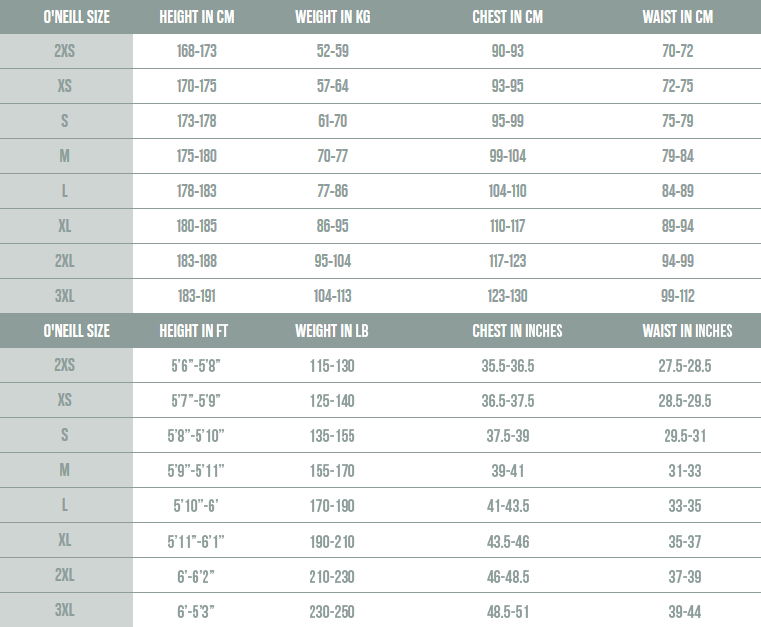761x627 pixels.
Task: Select weight value 115-130
Action: (332, 365)
